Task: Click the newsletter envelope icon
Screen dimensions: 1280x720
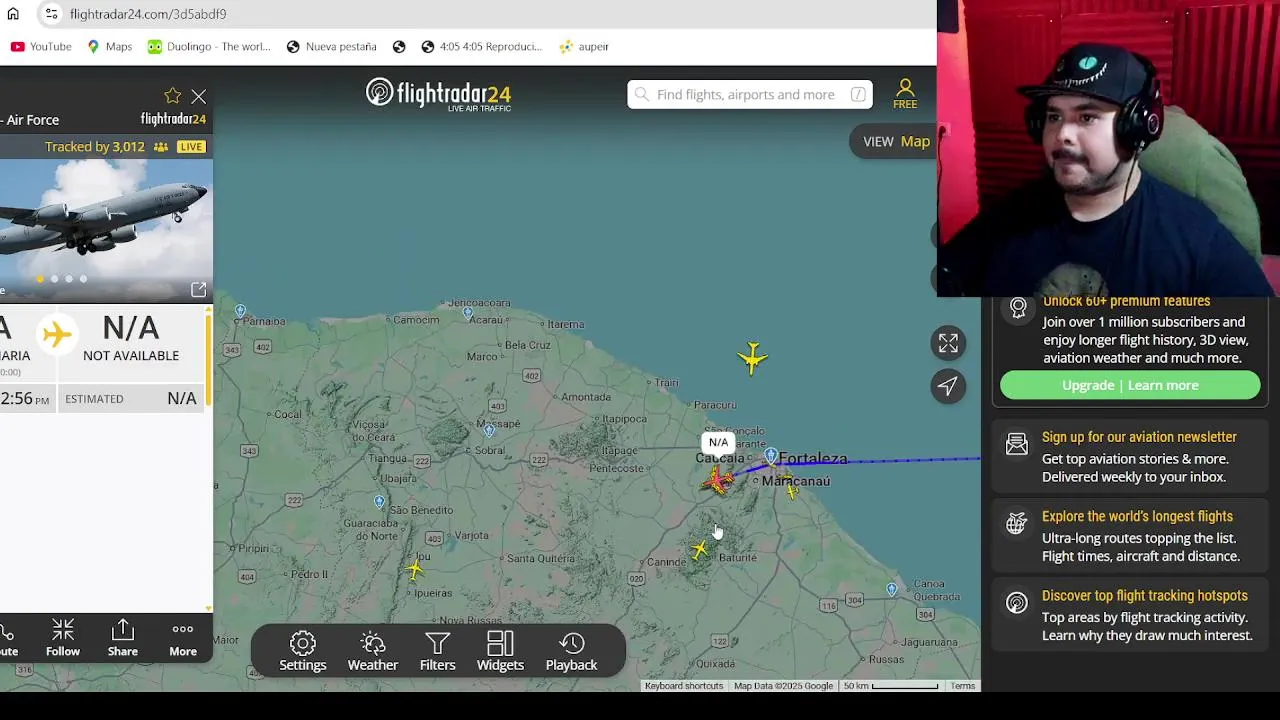Action: coord(1017,444)
